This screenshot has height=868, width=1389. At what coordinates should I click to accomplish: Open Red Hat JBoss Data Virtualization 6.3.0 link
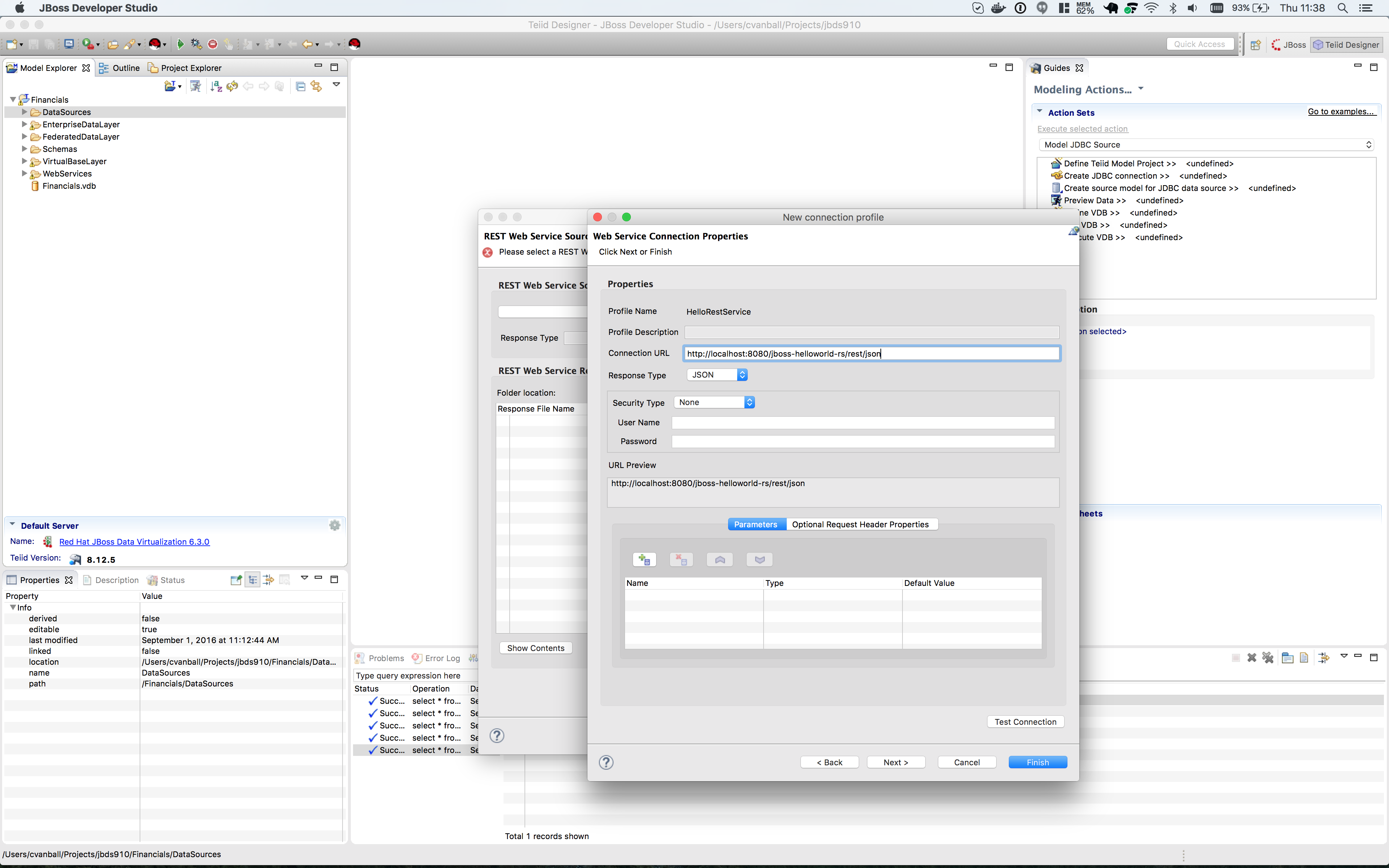coord(134,542)
